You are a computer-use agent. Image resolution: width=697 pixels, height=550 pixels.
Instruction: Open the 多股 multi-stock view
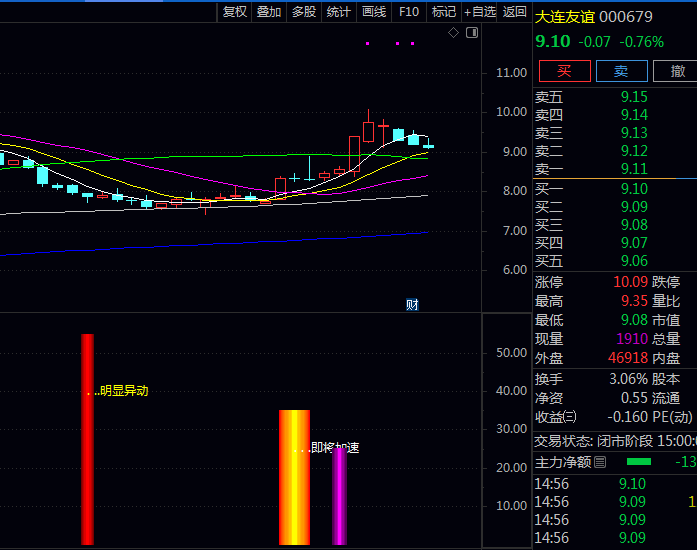pyautogui.click(x=303, y=12)
